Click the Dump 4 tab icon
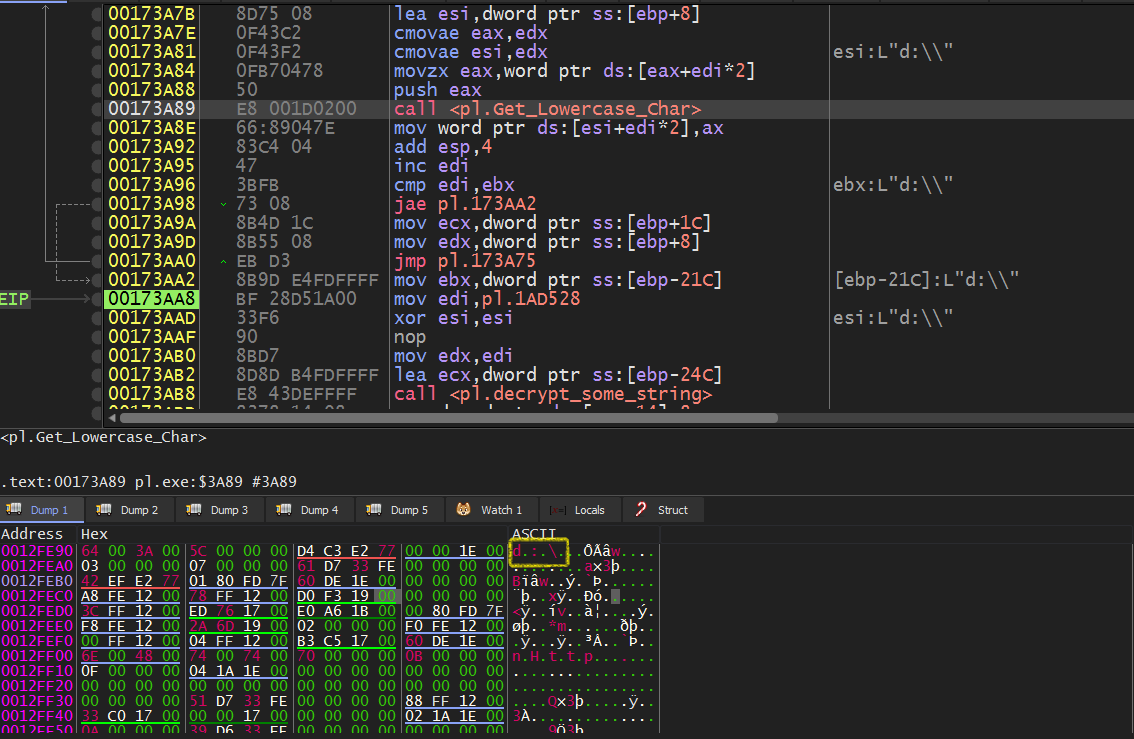This screenshot has width=1134, height=739. (x=284, y=509)
